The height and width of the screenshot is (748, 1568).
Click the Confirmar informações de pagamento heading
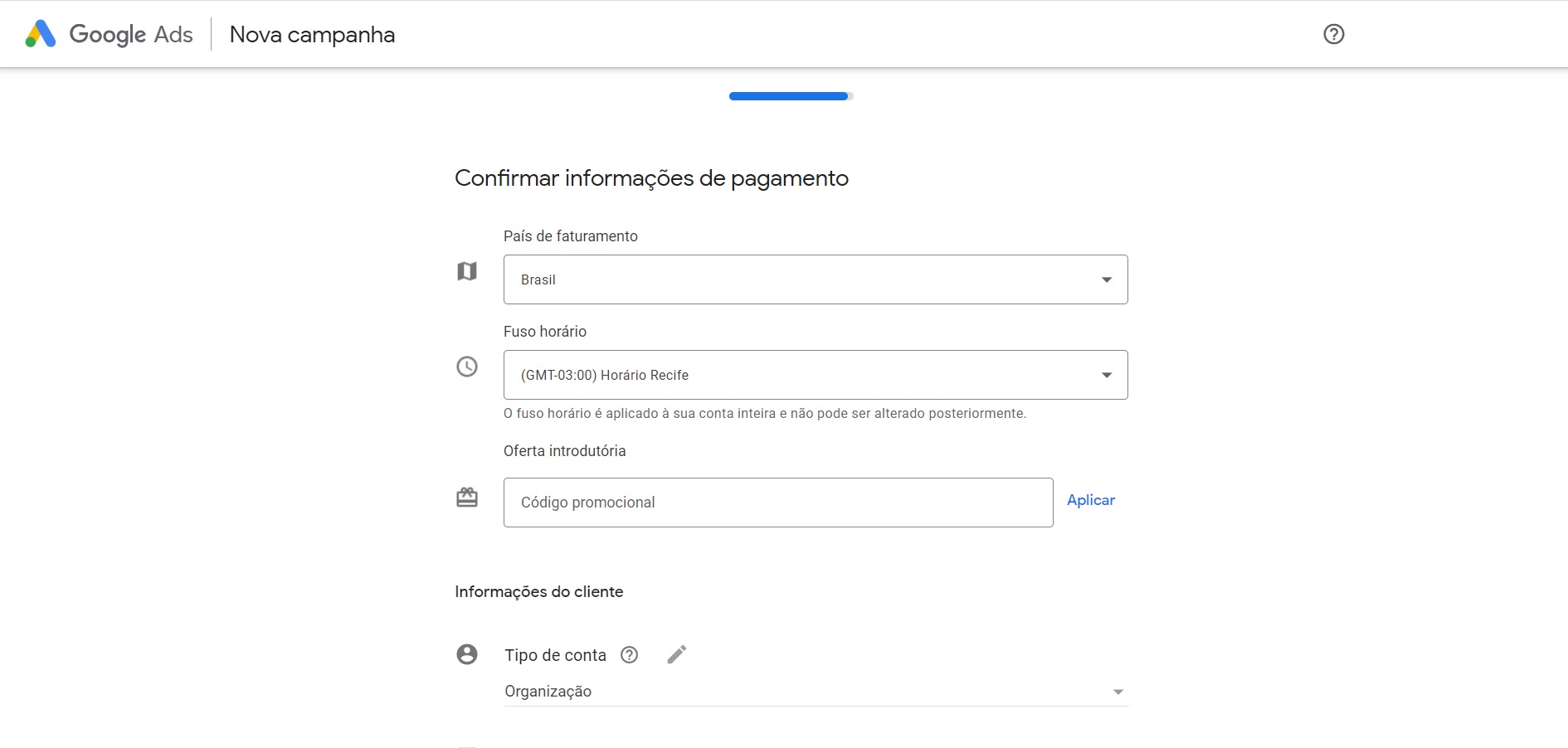coord(651,178)
